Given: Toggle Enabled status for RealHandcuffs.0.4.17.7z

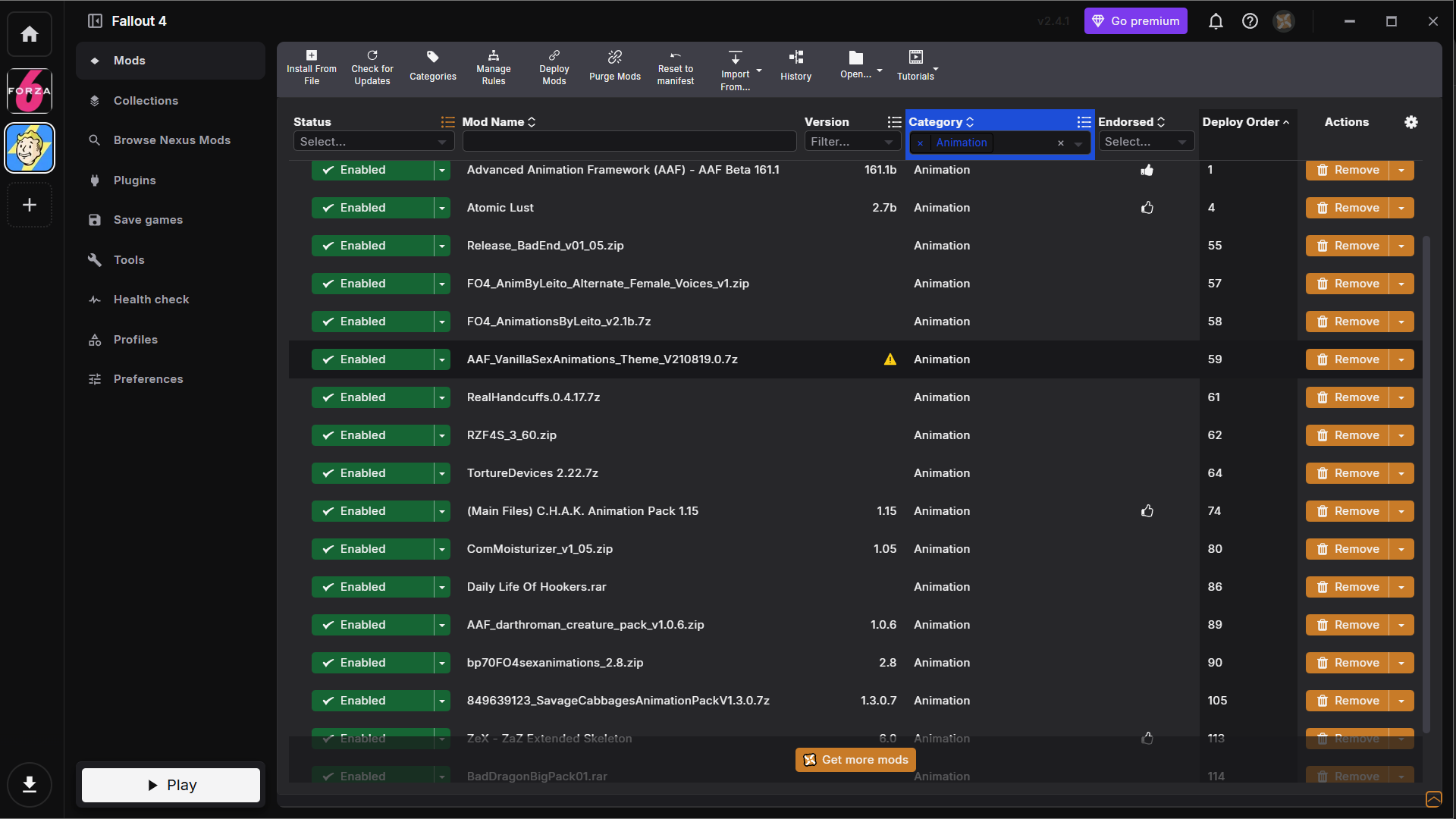Looking at the screenshot, I should (372, 397).
